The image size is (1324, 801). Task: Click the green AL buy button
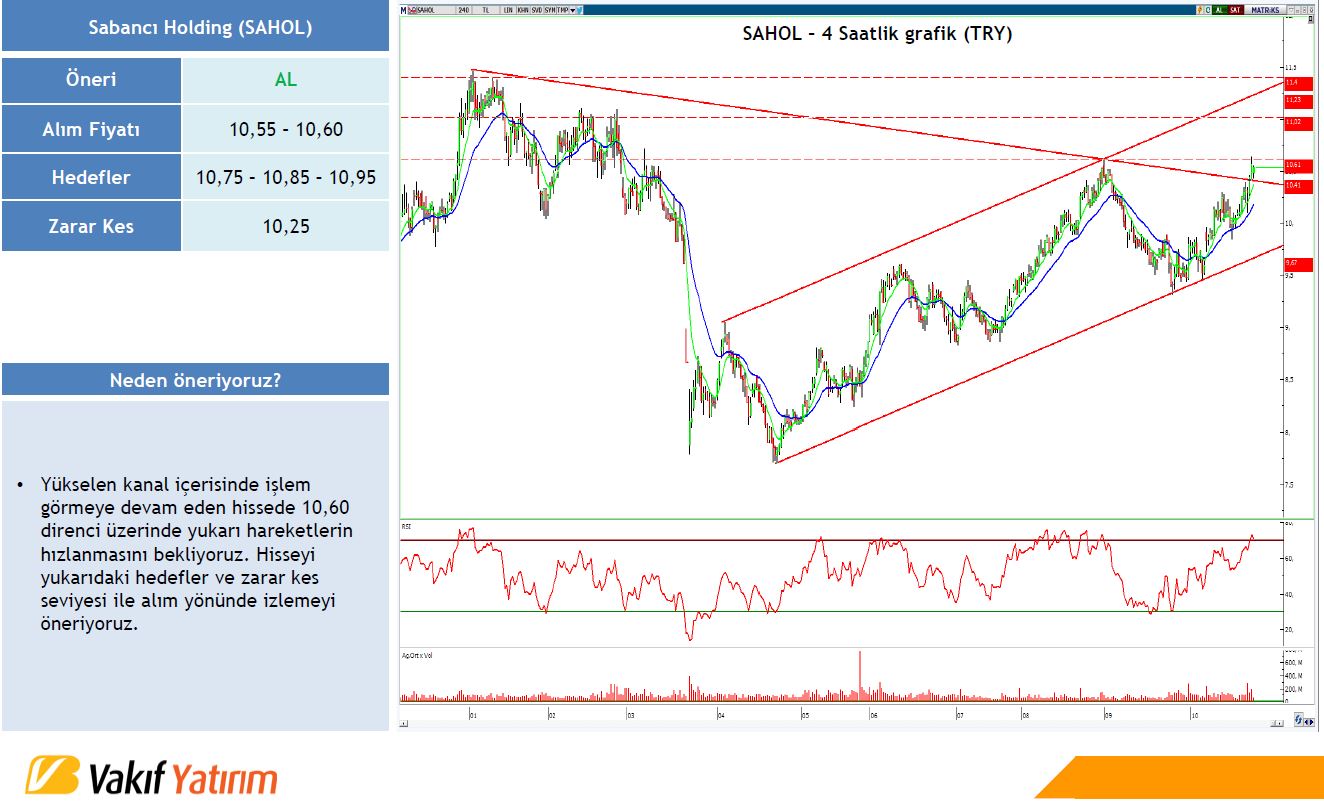coord(1220,10)
